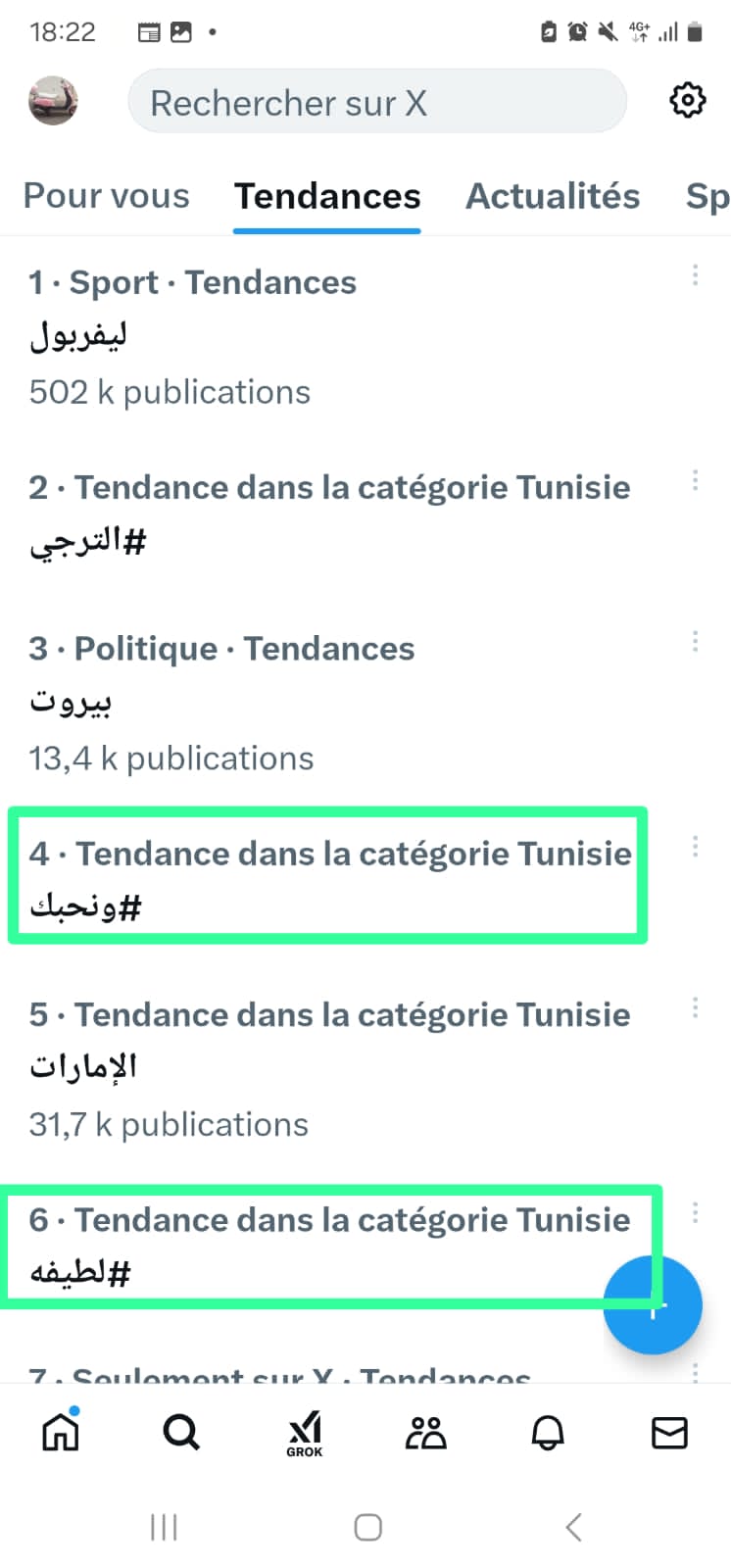The image size is (731, 1568).
Task: Launch Grok from the bottom bar
Action: click(x=304, y=1434)
